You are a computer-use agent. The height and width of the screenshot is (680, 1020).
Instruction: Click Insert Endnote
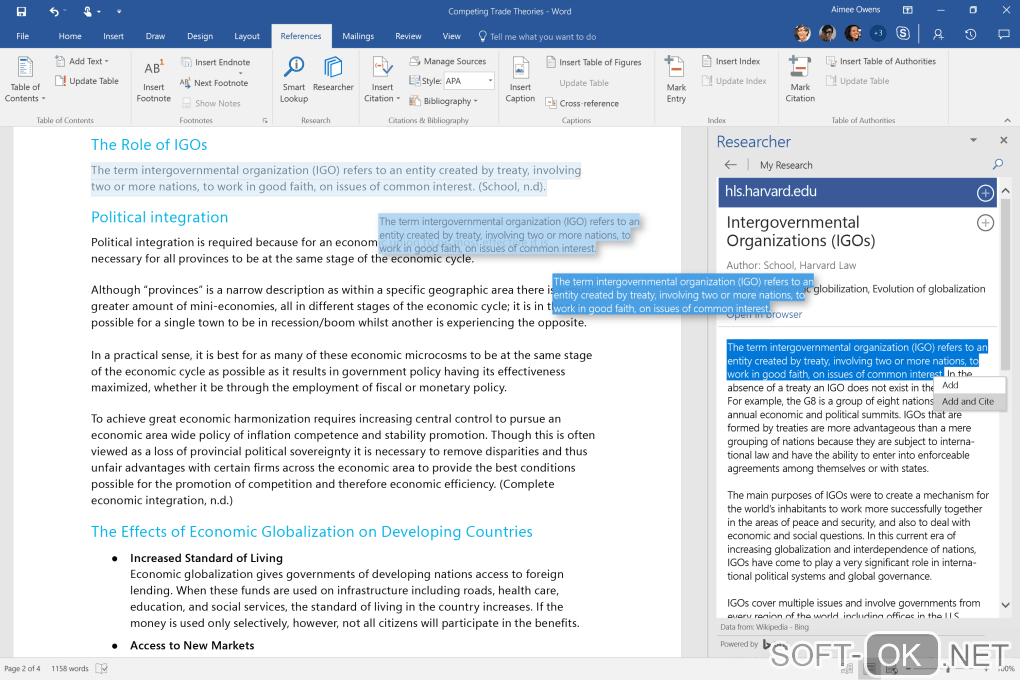216,62
